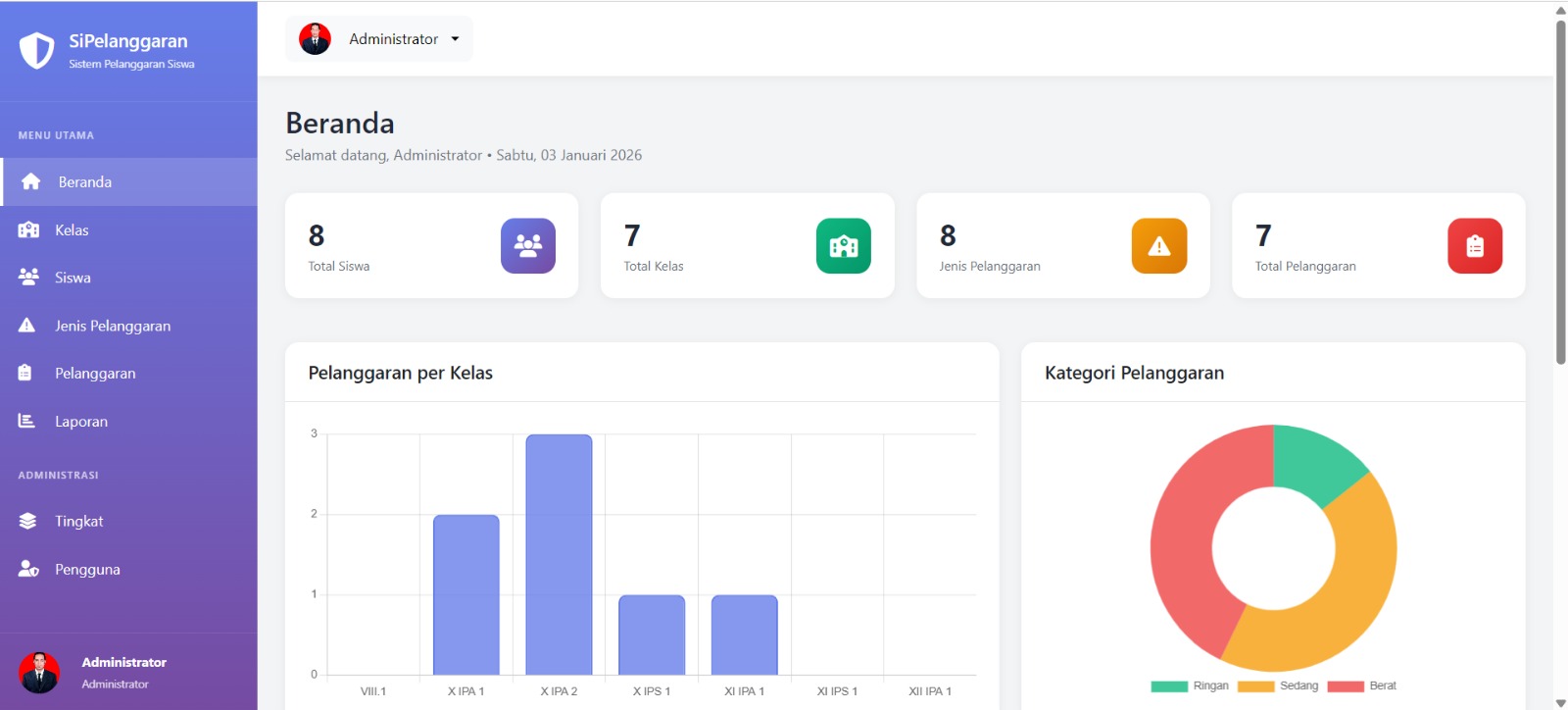Toggle the Berat legend in donut chart
The width and height of the screenshot is (1568, 710).
click(1362, 685)
